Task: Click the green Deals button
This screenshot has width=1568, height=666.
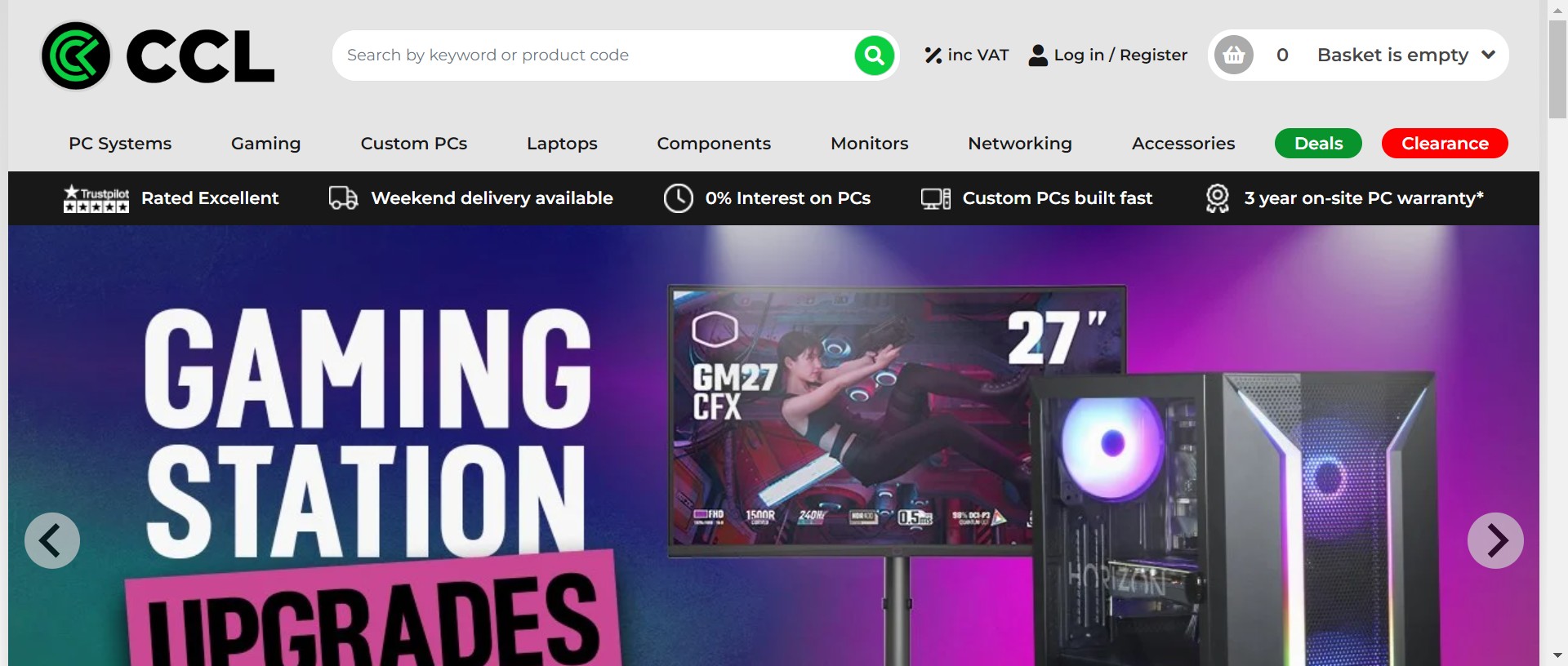Action: pos(1318,144)
